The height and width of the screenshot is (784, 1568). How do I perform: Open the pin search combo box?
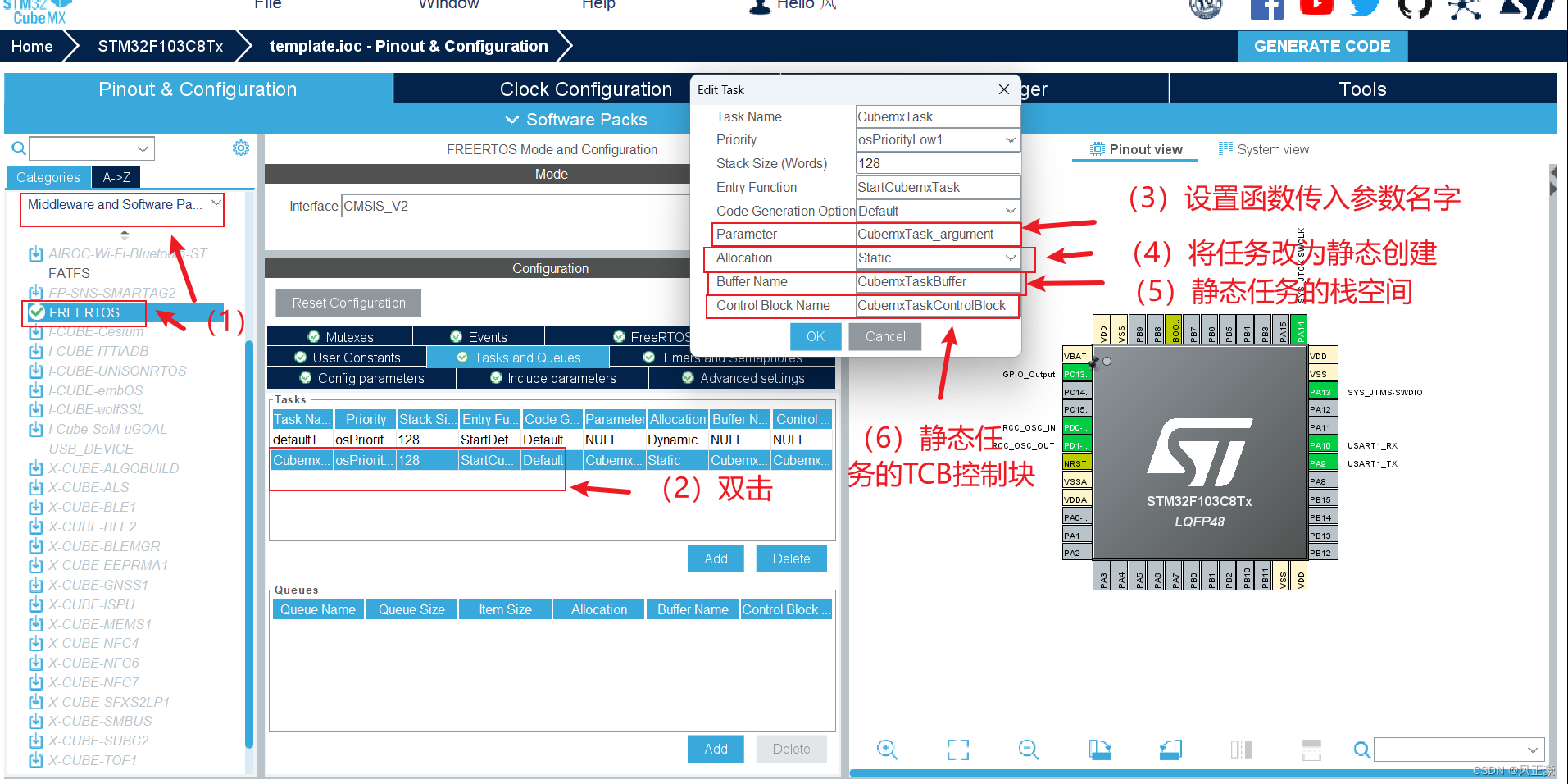coord(1460,750)
